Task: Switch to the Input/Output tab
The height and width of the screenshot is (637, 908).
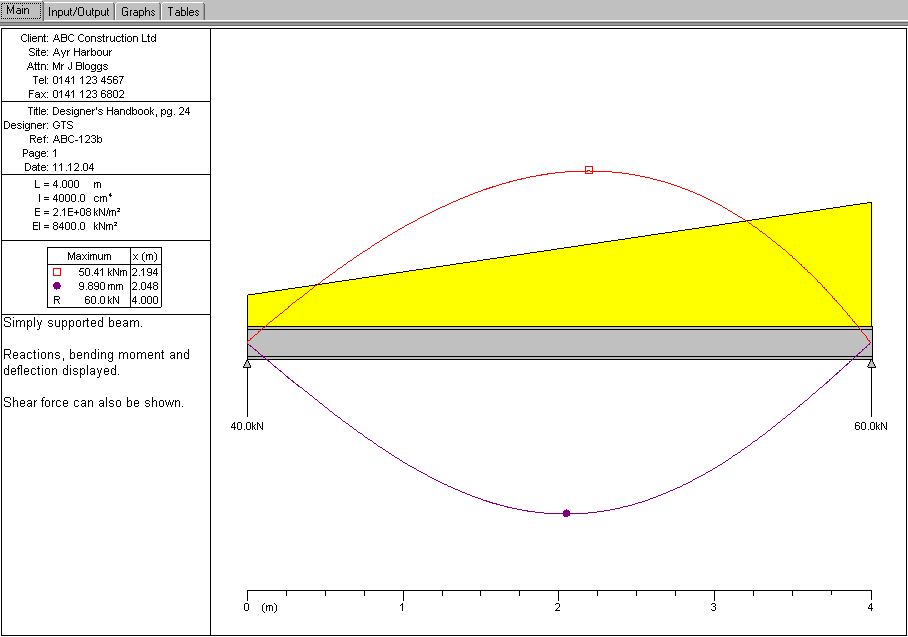Action: [80, 12]
